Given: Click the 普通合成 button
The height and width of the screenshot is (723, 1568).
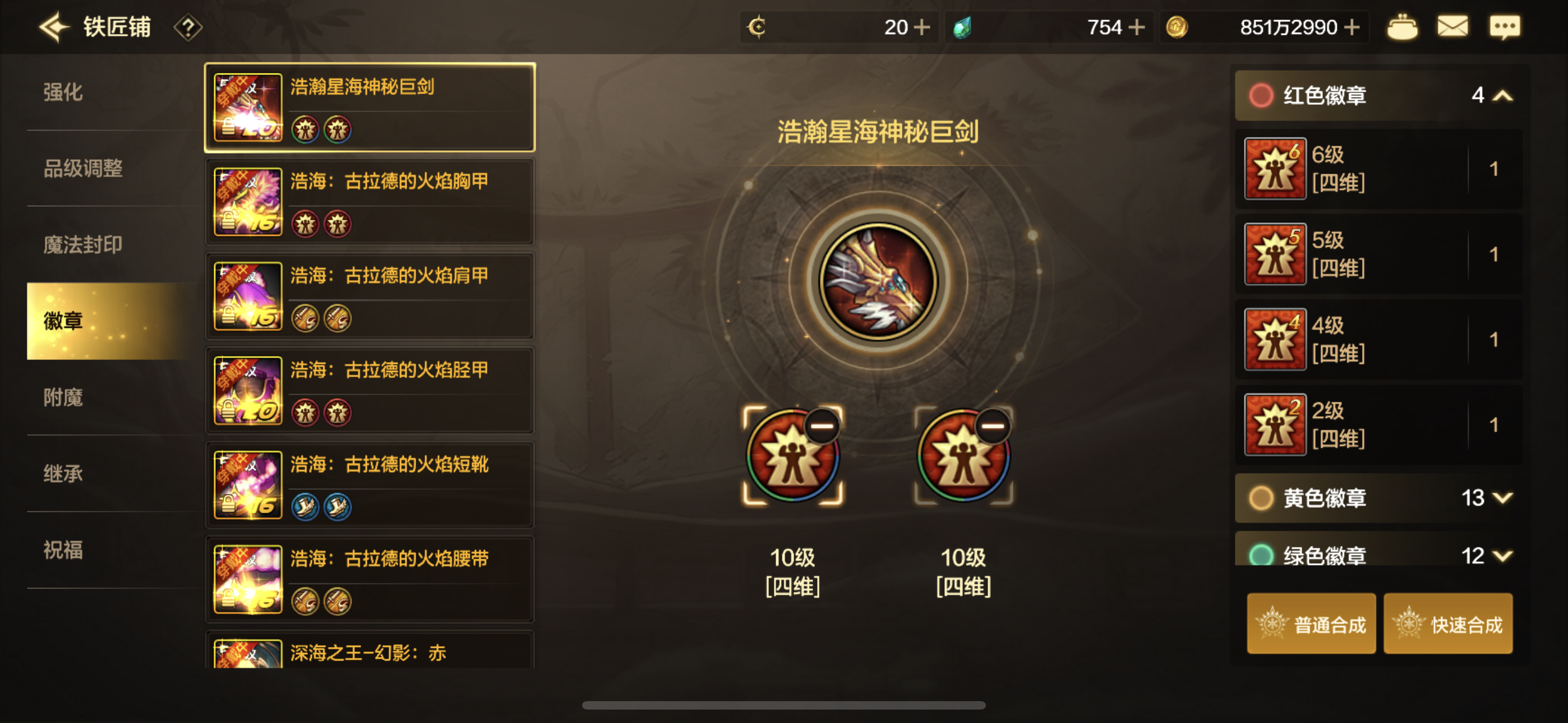Looking at the screenshot, I should pyautogui.click(x=1311, y=624).
